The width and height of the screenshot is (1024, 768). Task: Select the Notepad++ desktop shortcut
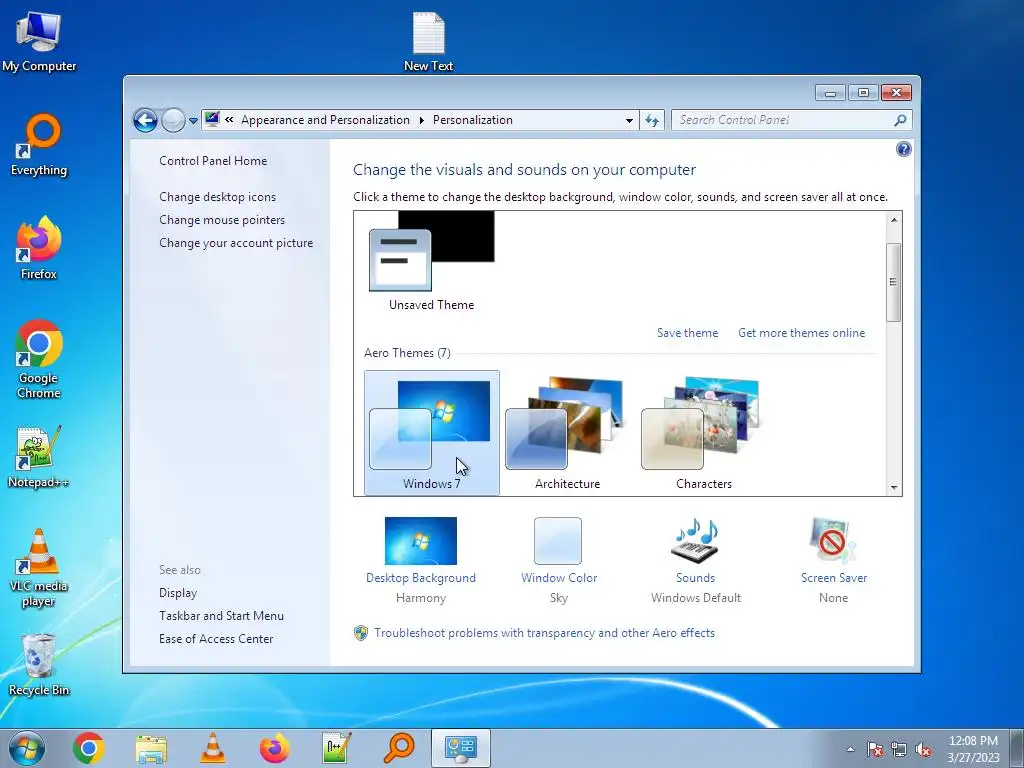[x=38, y=457]
